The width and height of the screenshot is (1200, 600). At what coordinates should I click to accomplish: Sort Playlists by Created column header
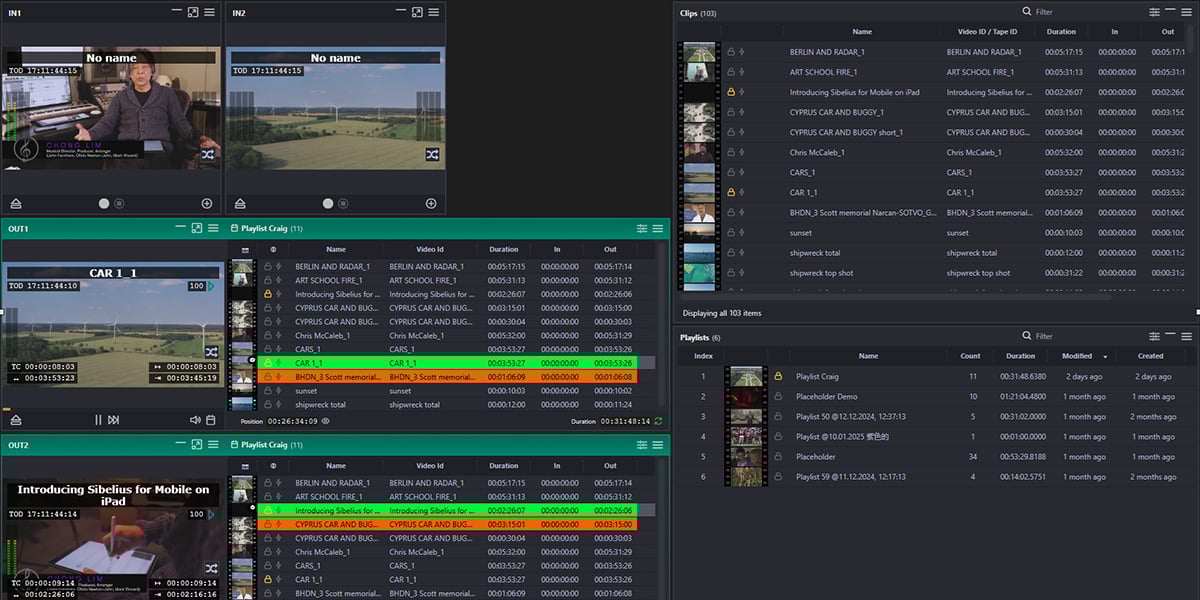tap(1150, 356)
